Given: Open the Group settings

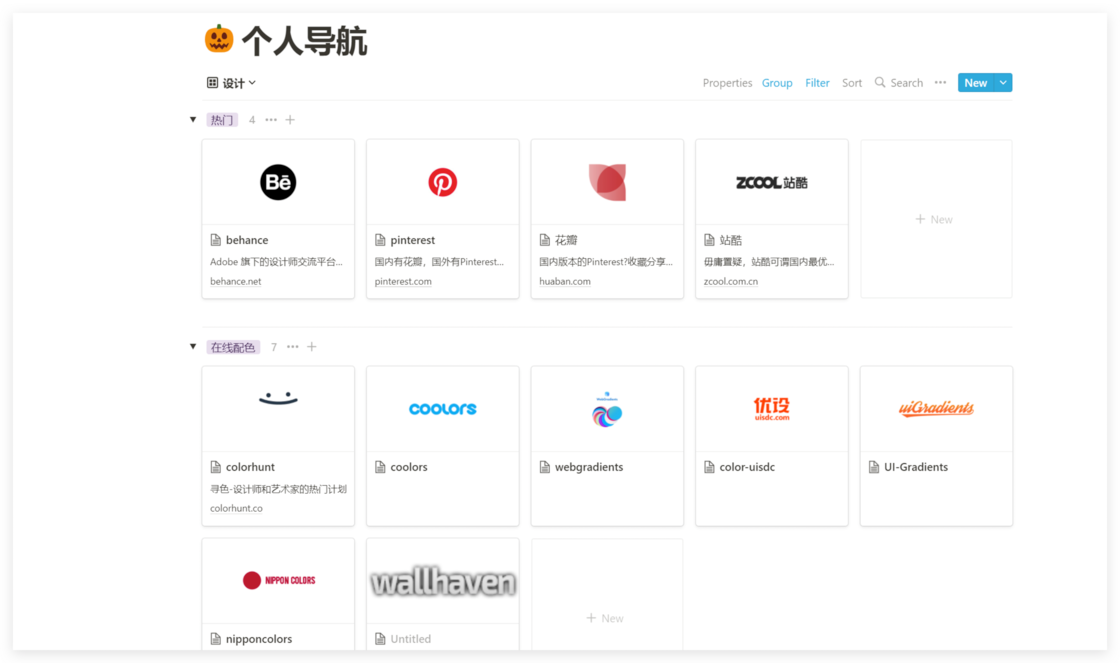Looking at the screenshot, I should point(777,83).
